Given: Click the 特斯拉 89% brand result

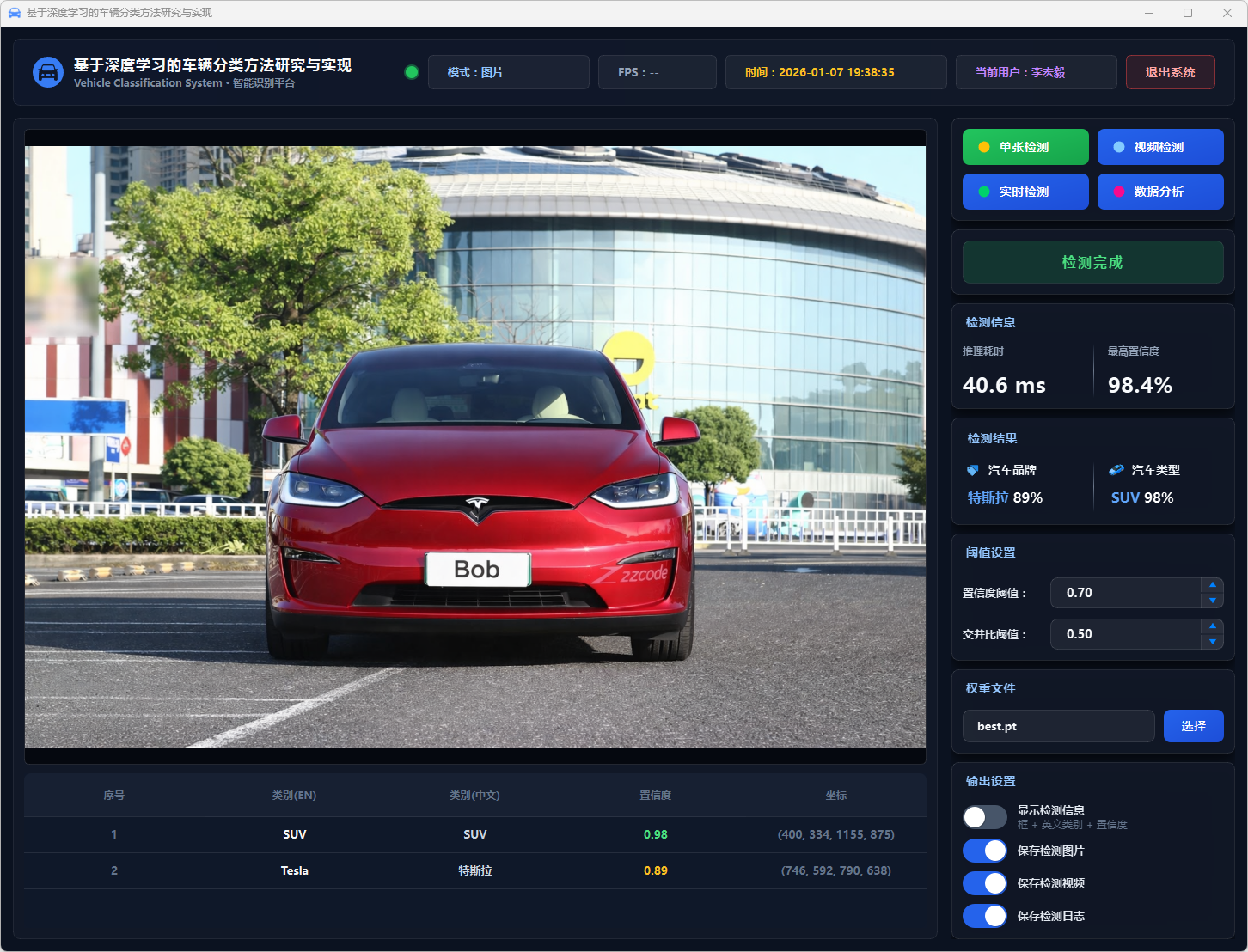Looking at the screenshot, I should tap(1005, 497).
